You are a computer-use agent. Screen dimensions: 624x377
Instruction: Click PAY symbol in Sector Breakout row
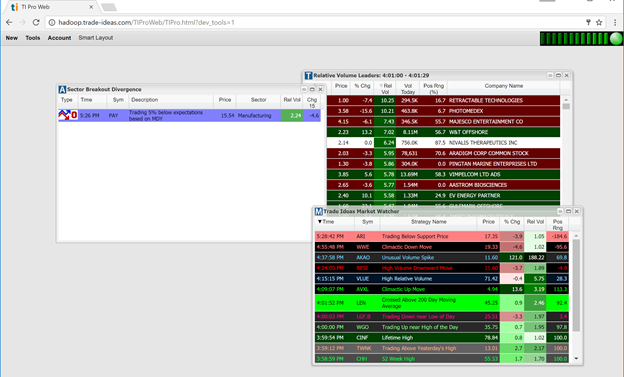pyautogui.click(x=113, y=116)
